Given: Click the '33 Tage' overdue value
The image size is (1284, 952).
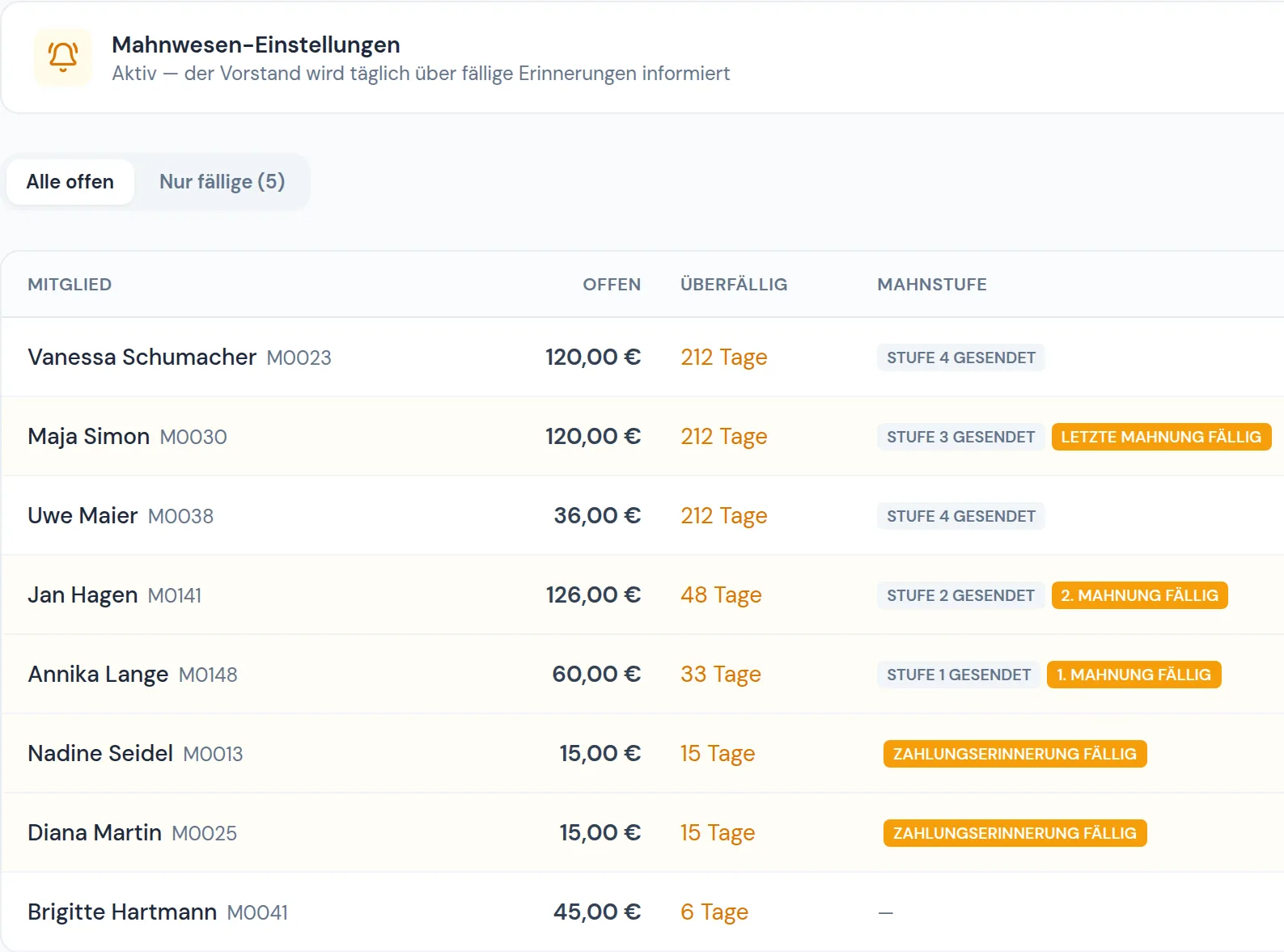Looking at the screenshot, I should coord(721,674).
